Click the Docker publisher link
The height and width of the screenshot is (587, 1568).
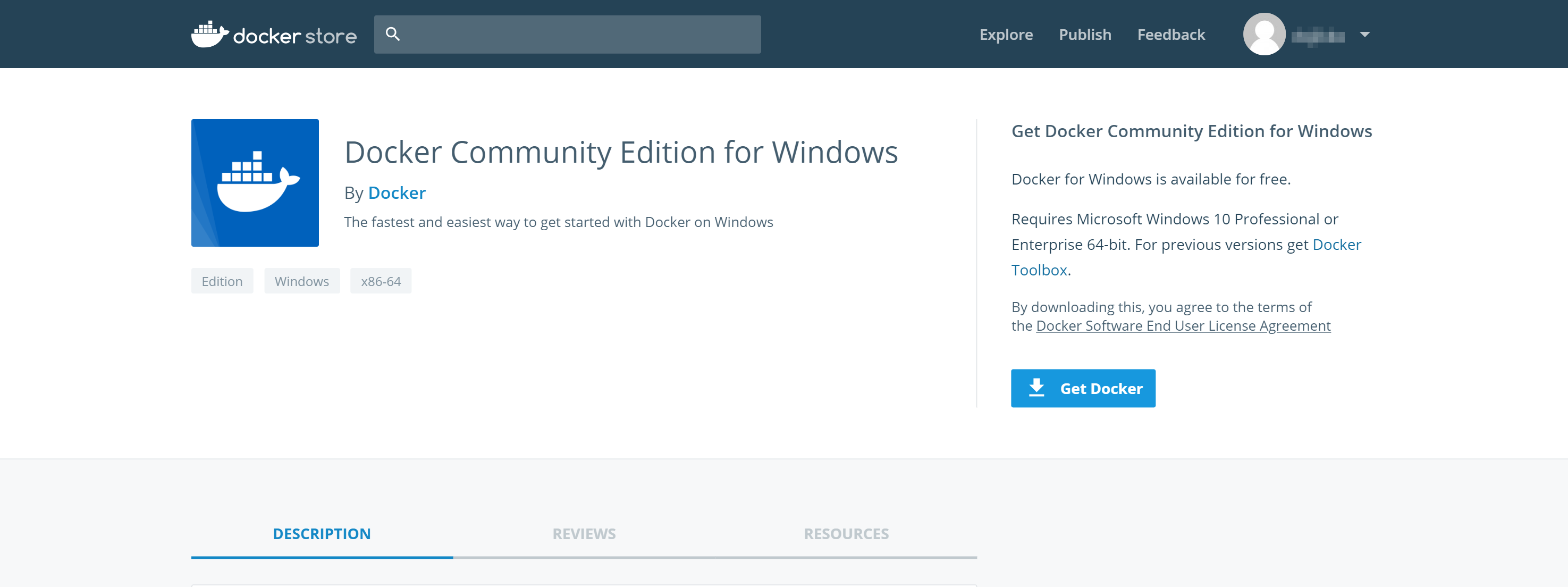coord(397,193)
